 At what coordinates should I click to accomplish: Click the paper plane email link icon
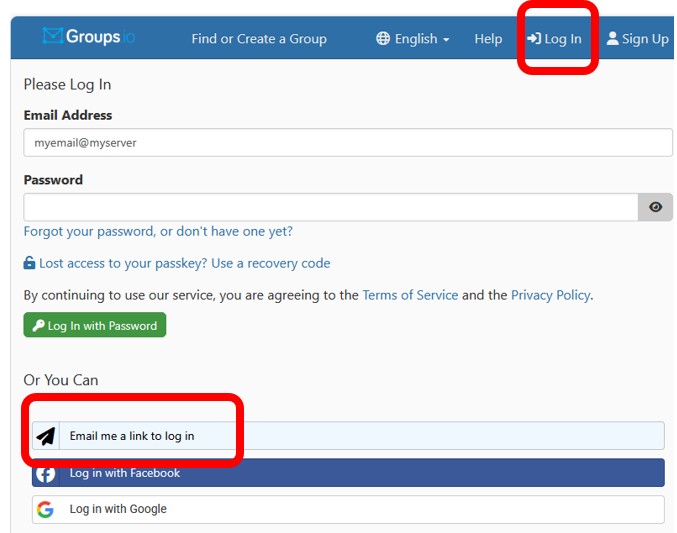click(x=45, y=436)
